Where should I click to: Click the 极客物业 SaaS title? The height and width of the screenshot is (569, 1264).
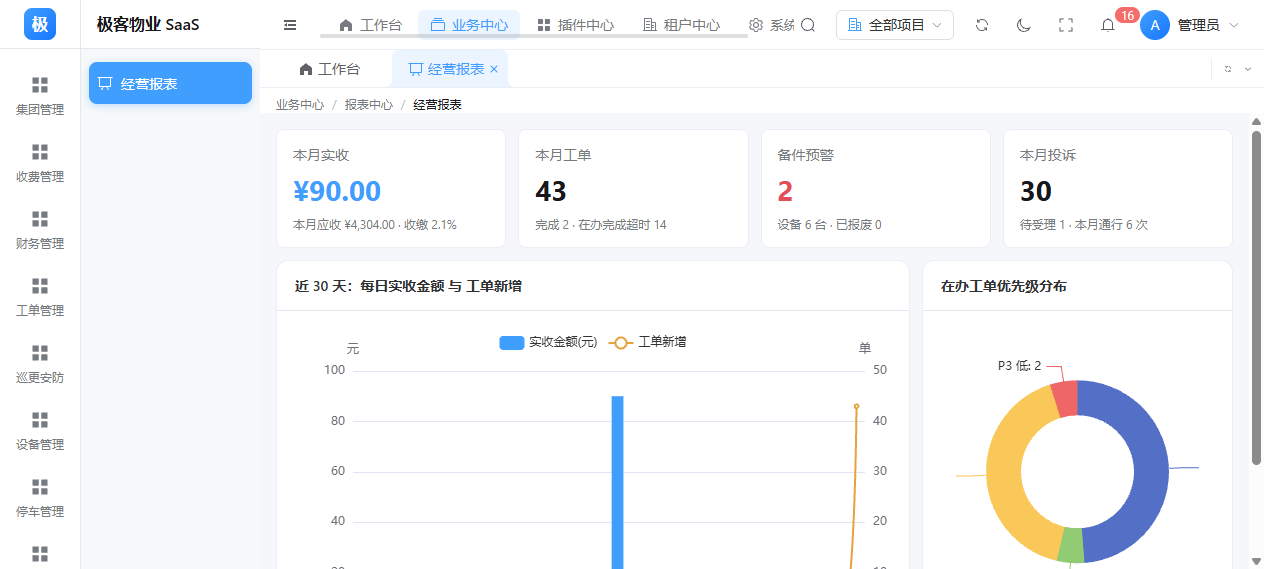coord(148,25)
